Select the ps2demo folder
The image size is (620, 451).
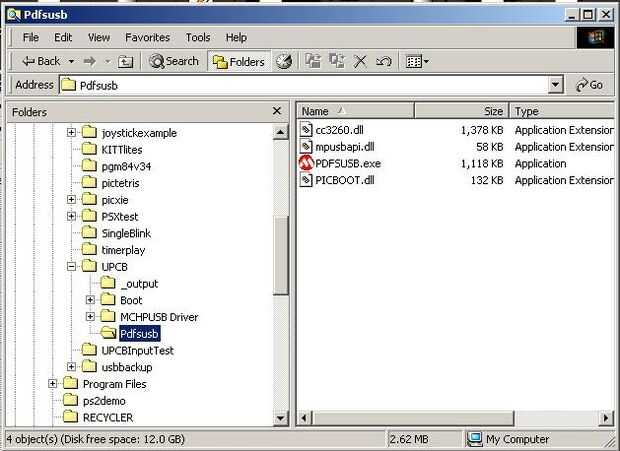(x=104, y=401)
